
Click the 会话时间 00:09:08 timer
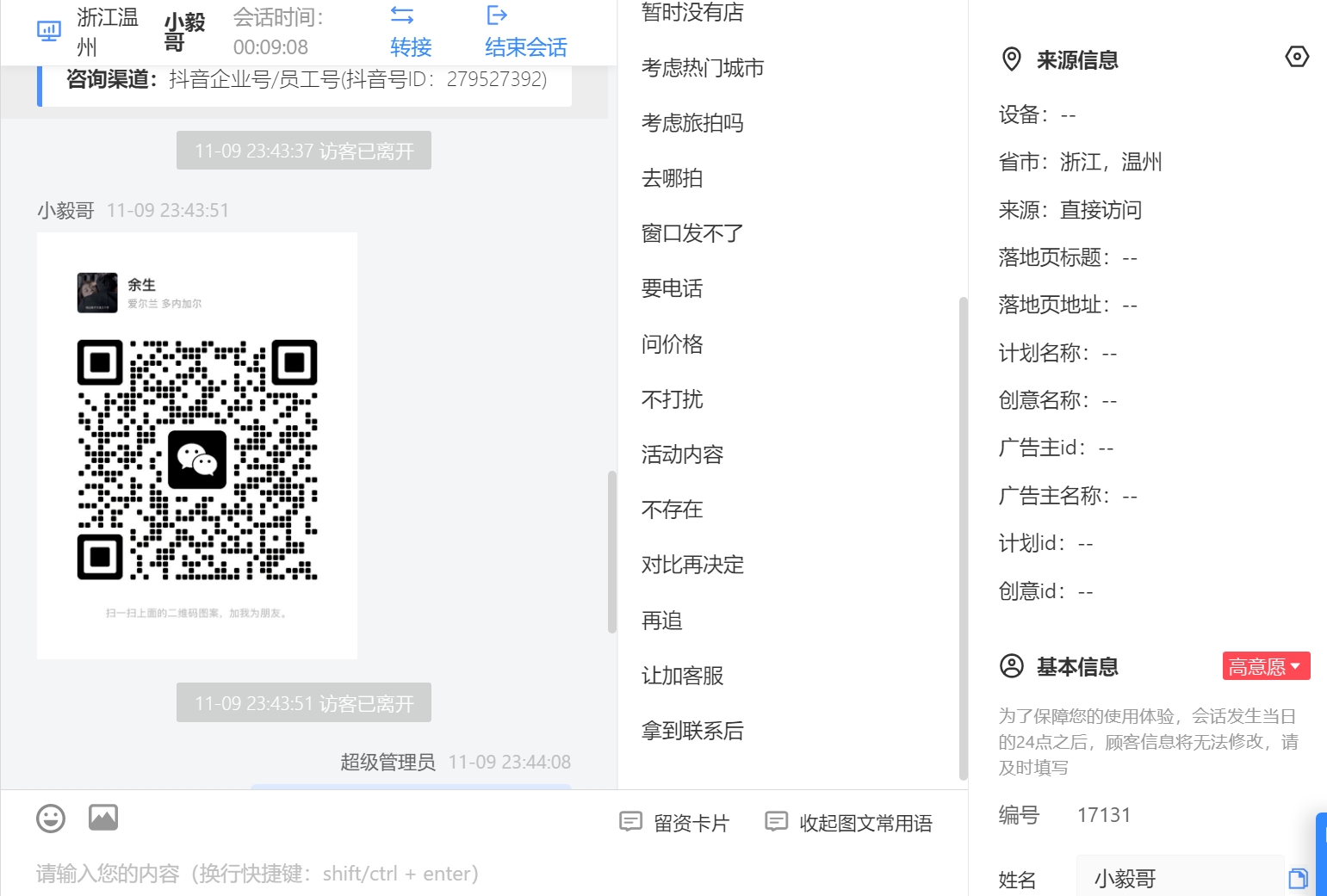[x=278, y=32]
